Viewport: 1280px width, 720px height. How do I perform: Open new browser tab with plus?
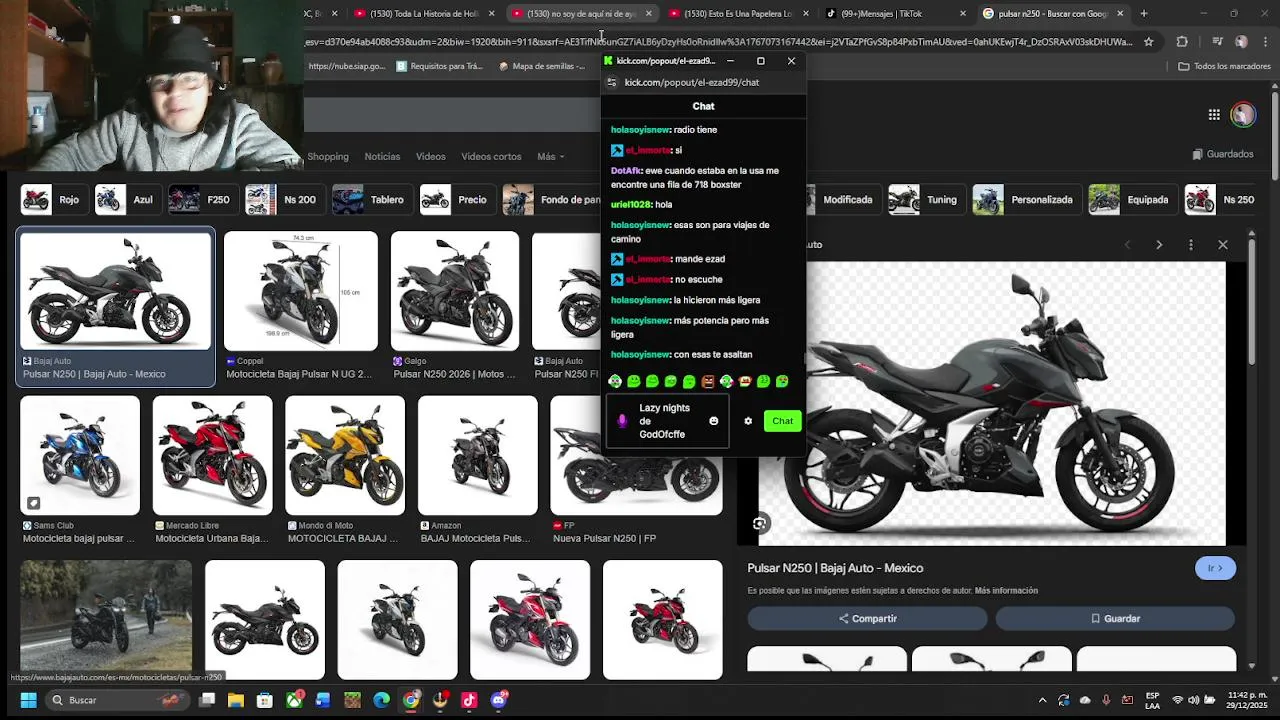pos(1144,14)
